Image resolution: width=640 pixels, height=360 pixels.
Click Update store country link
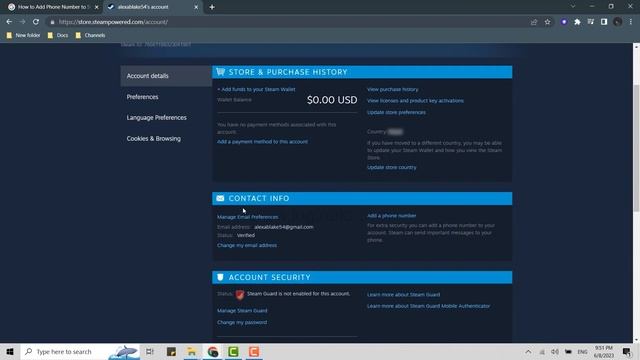[391, 167]
